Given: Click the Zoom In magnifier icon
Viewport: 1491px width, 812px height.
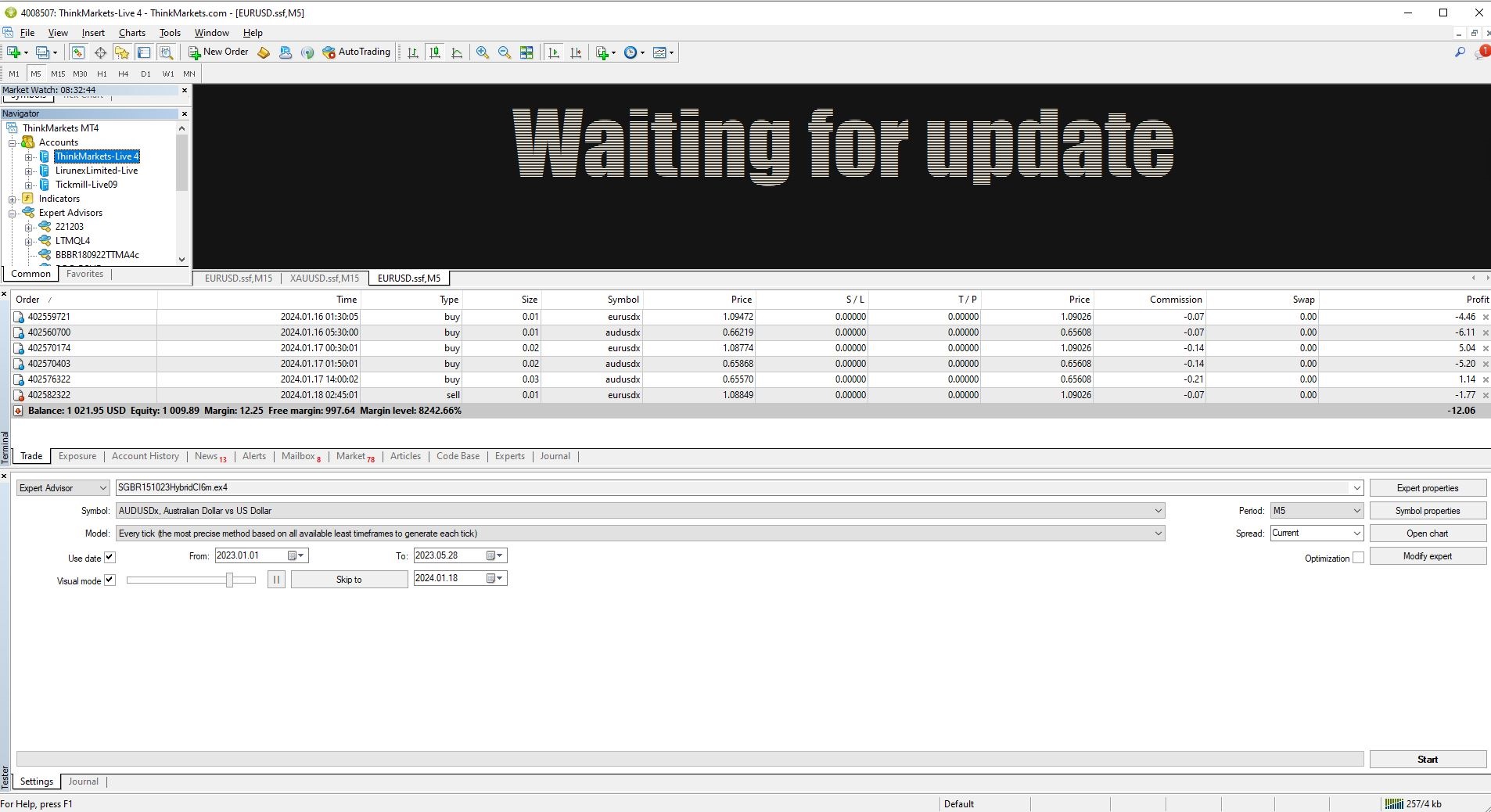Looking at the screenshot, I should click(483, 52).
